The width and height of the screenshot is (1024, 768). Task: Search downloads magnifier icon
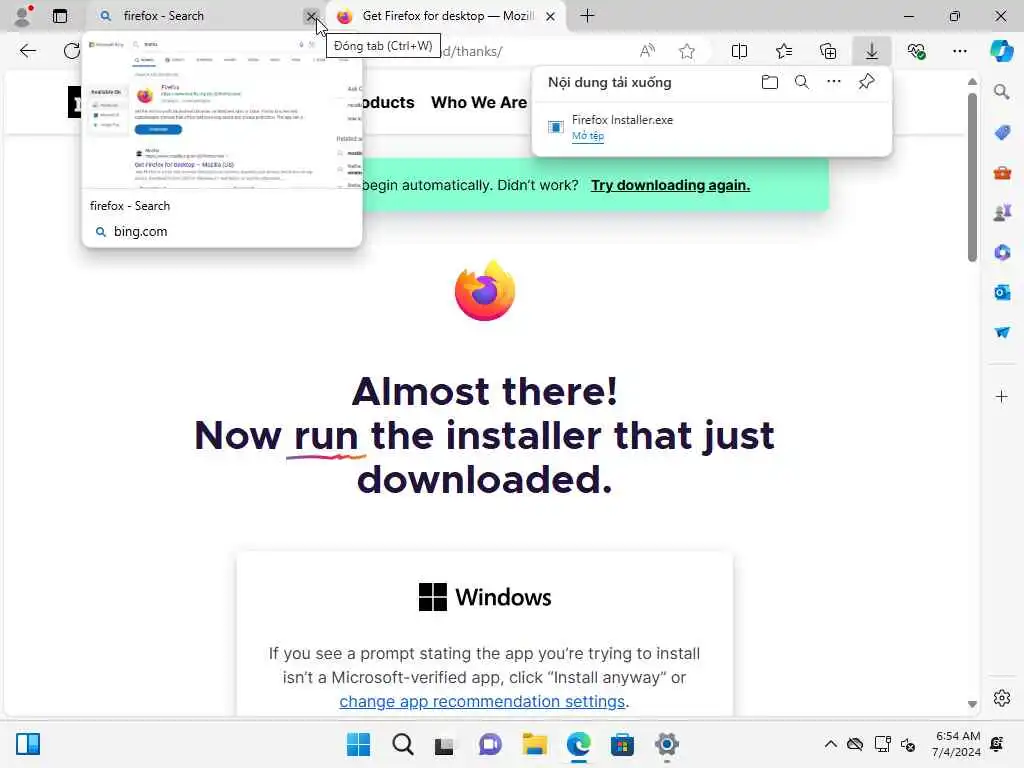coord(802,82)
